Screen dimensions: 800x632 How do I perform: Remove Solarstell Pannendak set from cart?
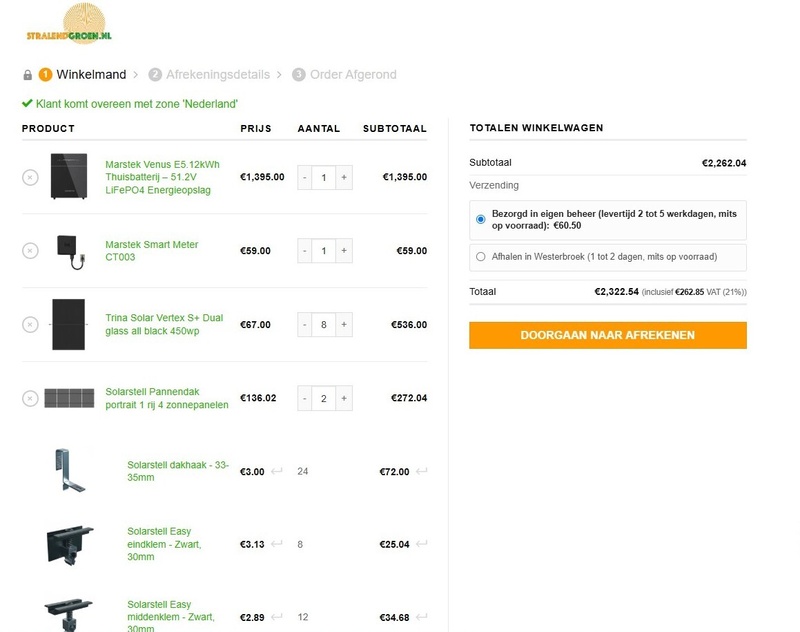click(30, 398)
